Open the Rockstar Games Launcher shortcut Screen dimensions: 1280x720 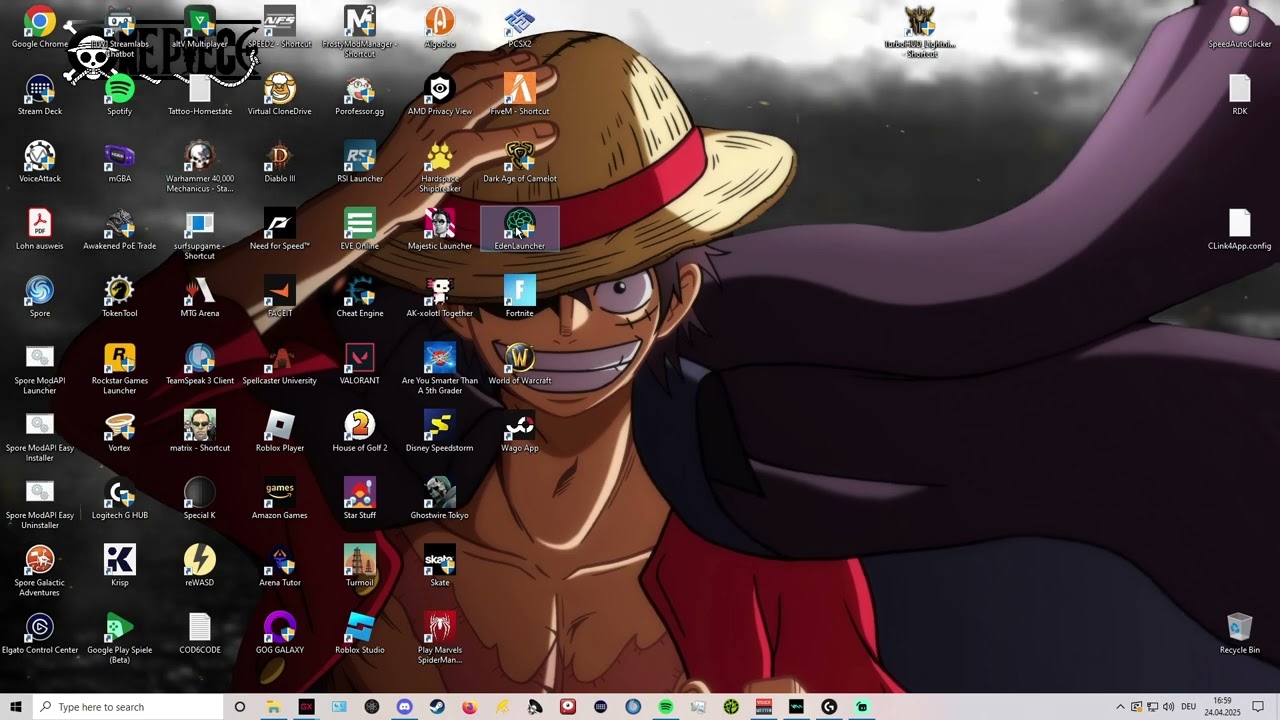120,367
